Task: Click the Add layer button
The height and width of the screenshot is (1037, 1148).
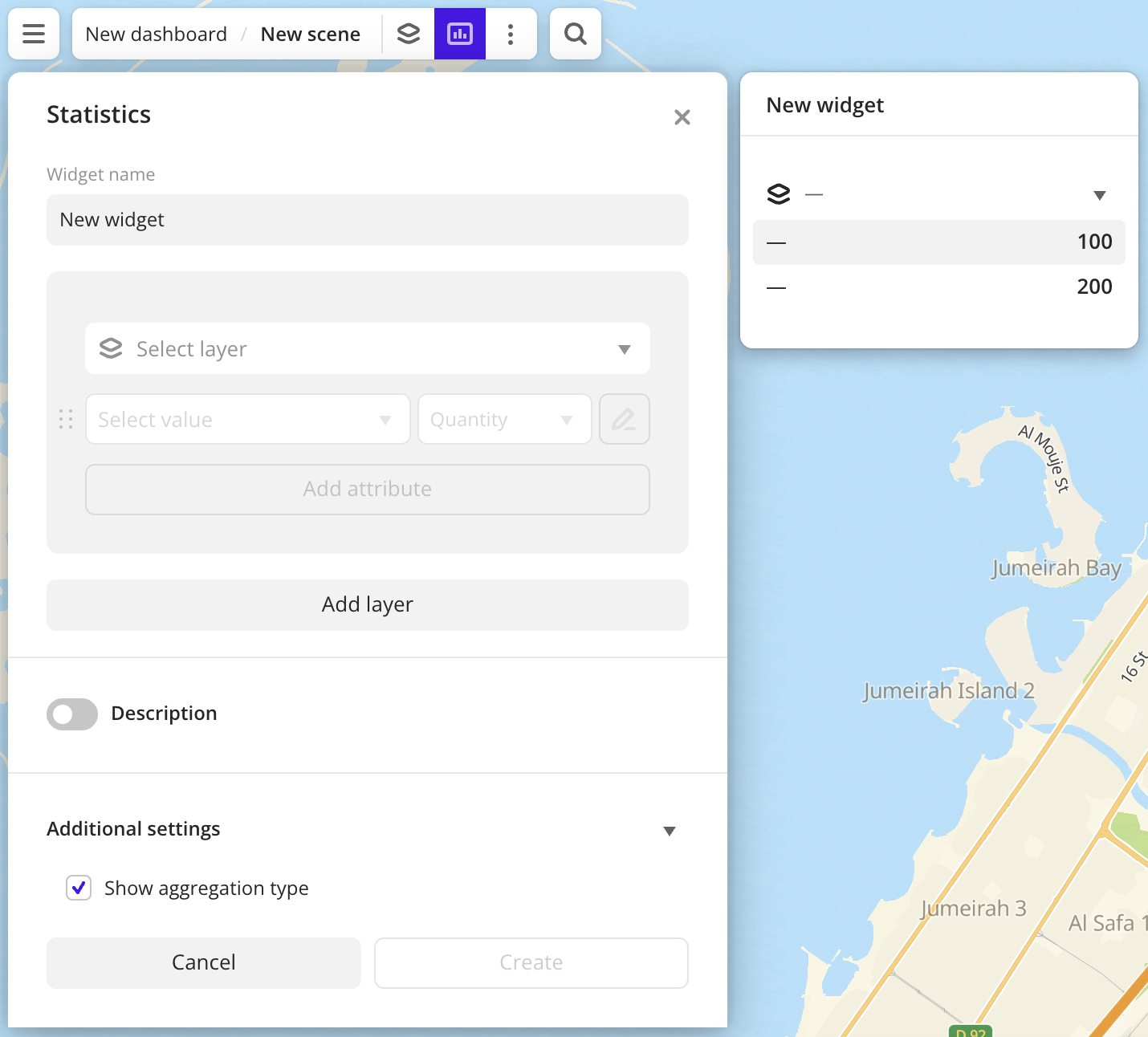Action: click(367, 604)
